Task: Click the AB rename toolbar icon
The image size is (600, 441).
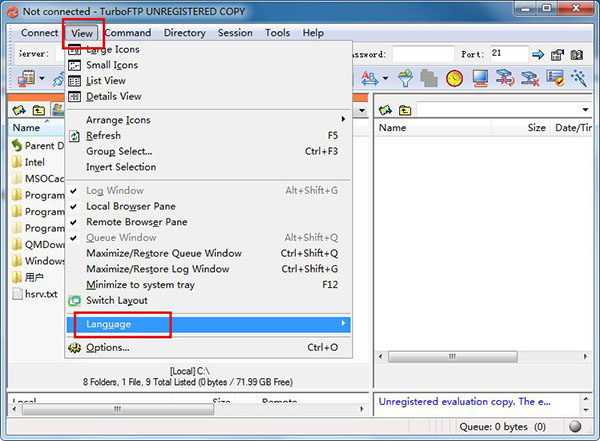Action: 370,78
